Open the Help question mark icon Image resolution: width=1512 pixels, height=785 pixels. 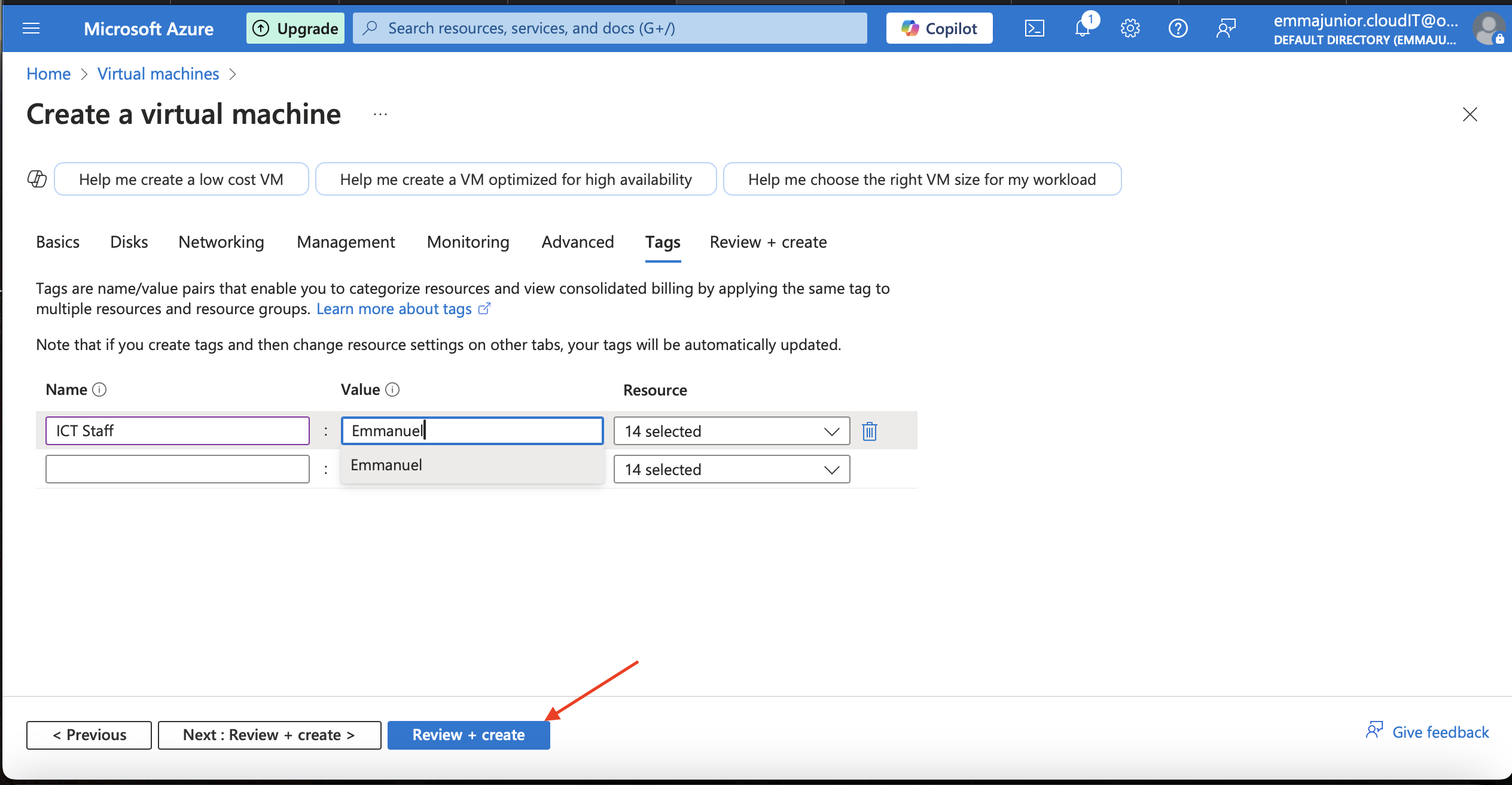pos(1178,28)
